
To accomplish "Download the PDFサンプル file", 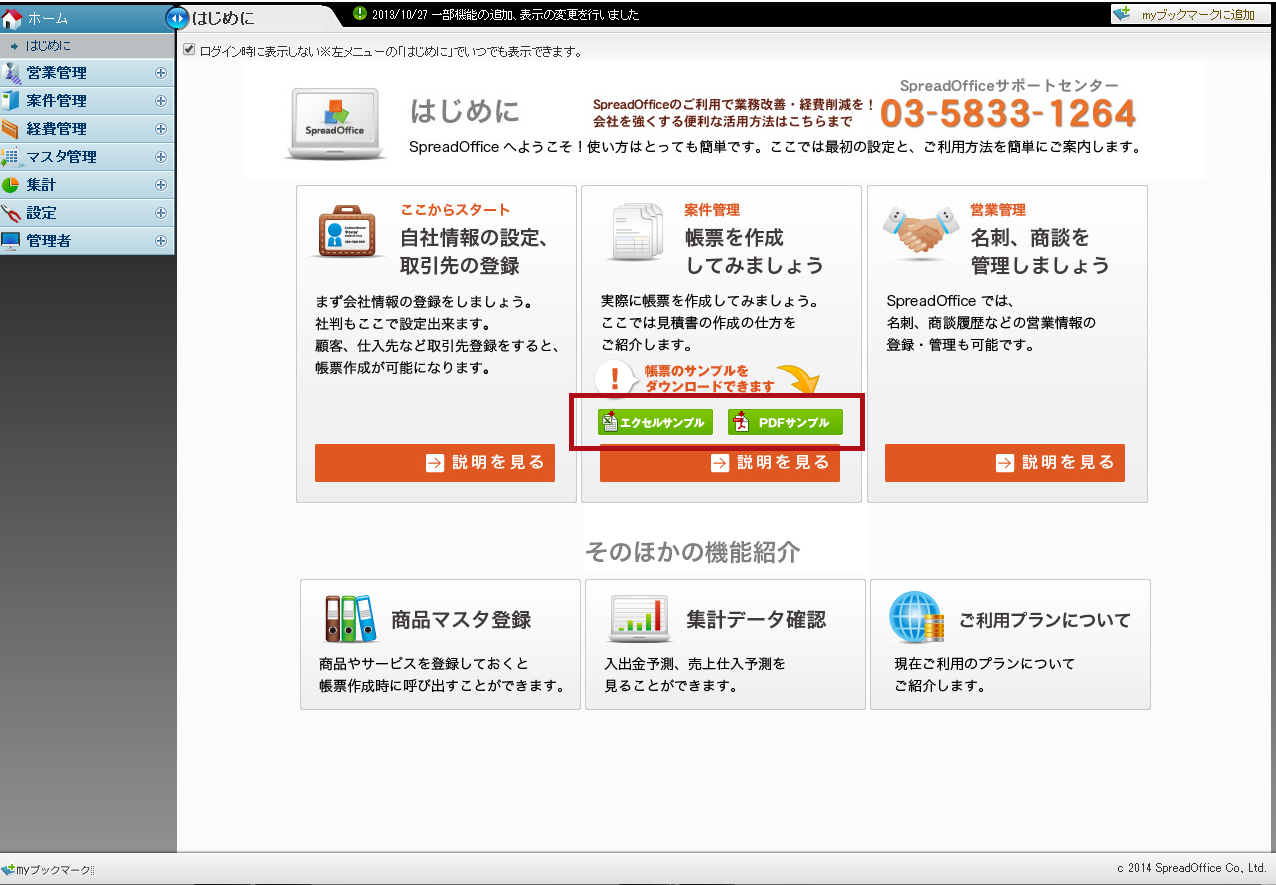I will pyautogui.click(x=785, y=423).
